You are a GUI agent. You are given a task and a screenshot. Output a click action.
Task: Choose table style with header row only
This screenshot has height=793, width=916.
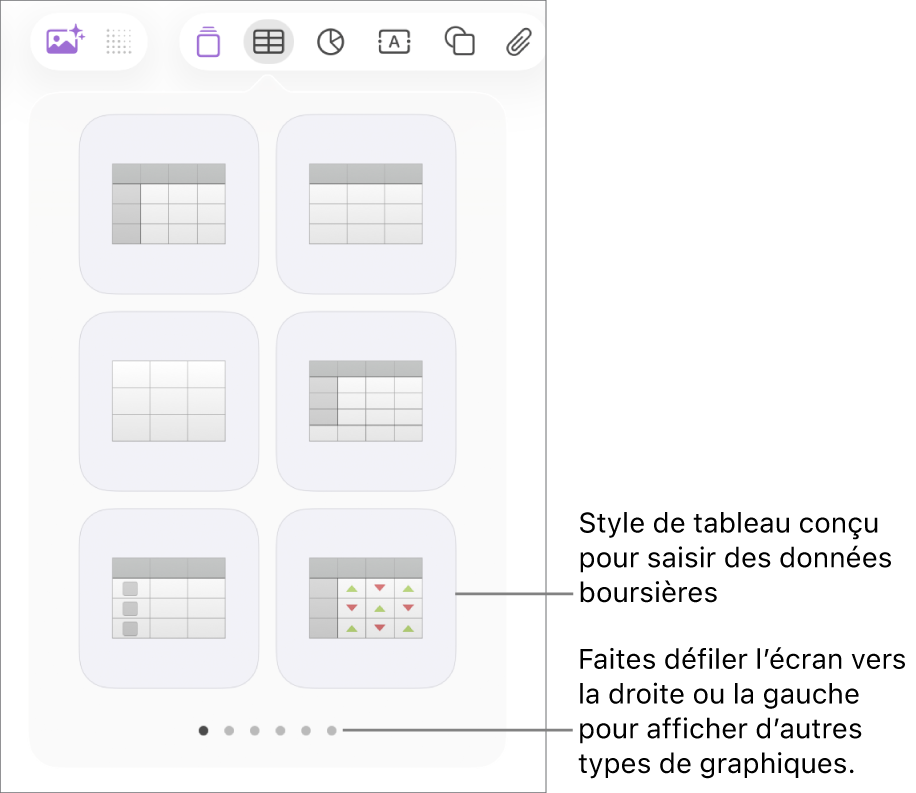tap(366, 204)
